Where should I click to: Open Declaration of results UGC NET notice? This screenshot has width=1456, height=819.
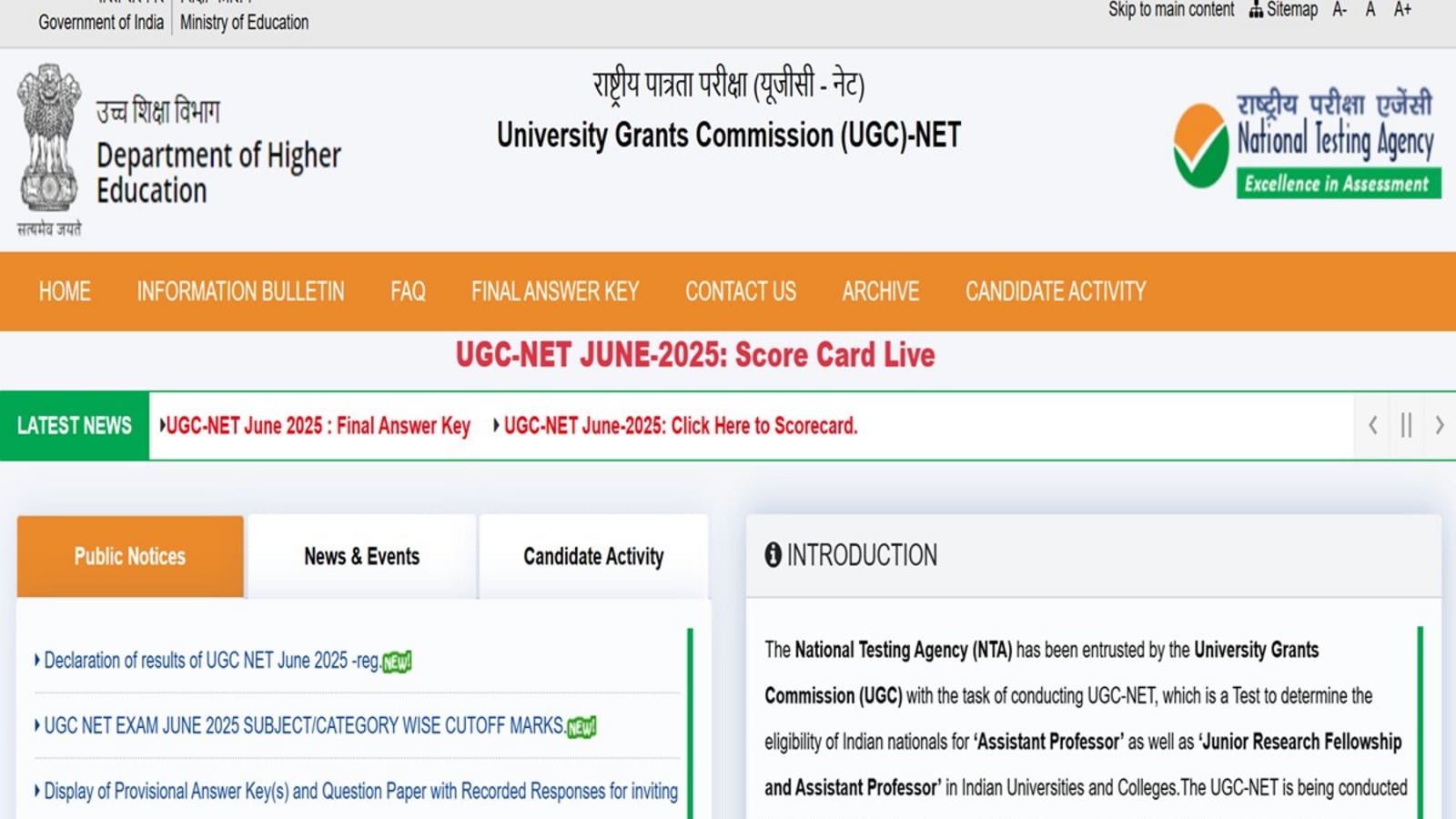pos(211,661)
